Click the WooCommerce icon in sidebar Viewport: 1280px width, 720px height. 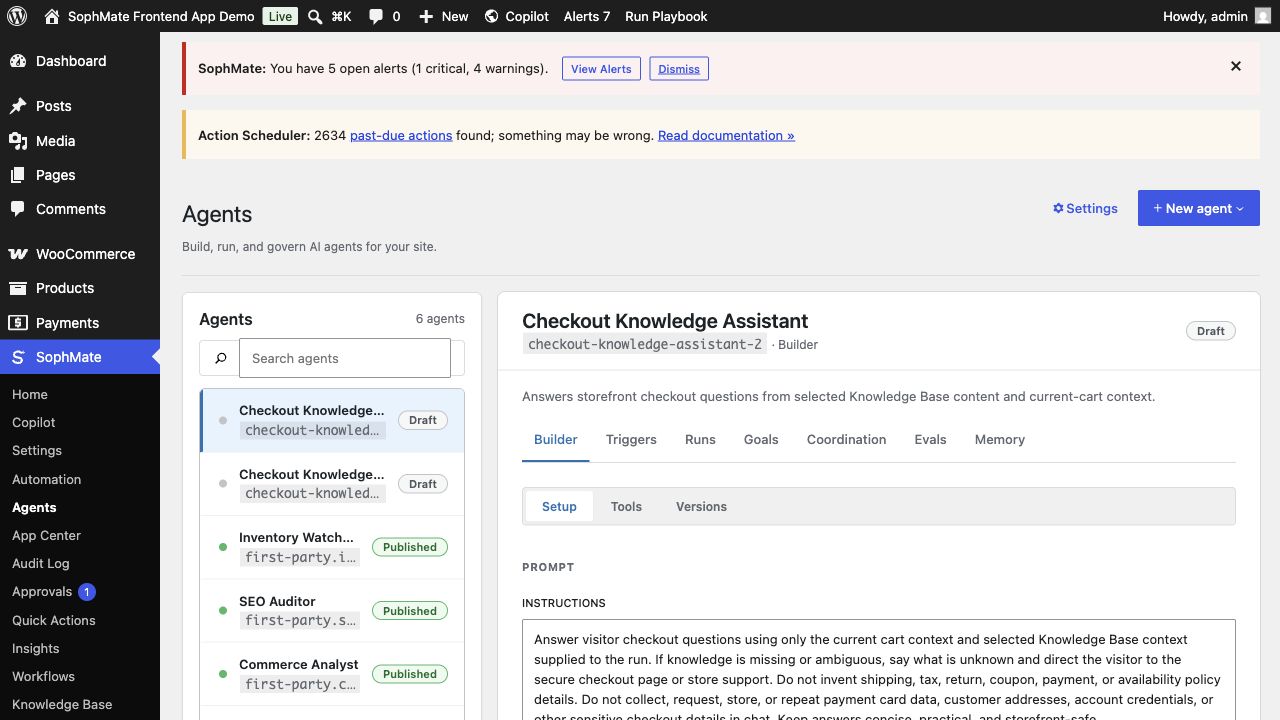point(18,254)
